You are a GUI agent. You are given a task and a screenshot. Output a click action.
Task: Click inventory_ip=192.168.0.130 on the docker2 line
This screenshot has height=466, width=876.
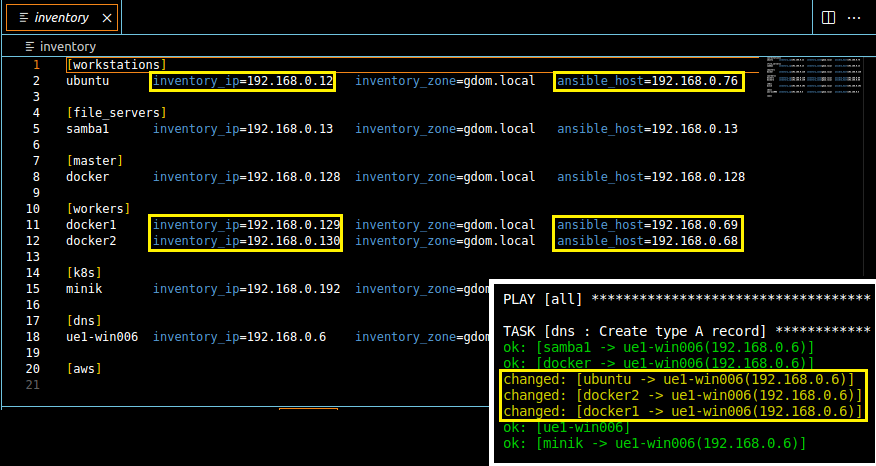click(x=246, y=241)
